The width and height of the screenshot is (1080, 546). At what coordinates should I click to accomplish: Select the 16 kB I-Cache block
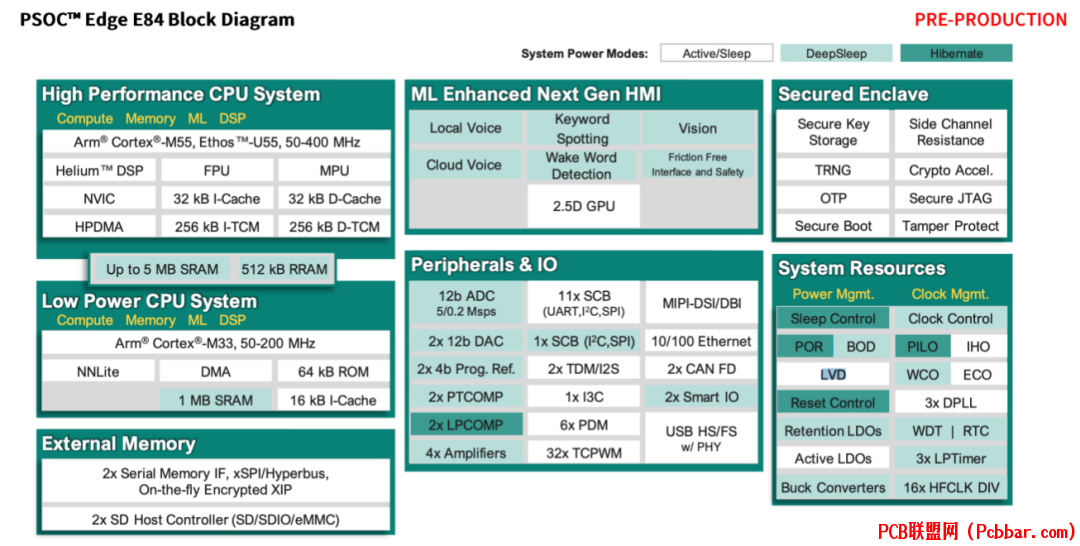(x=333, y=400)
